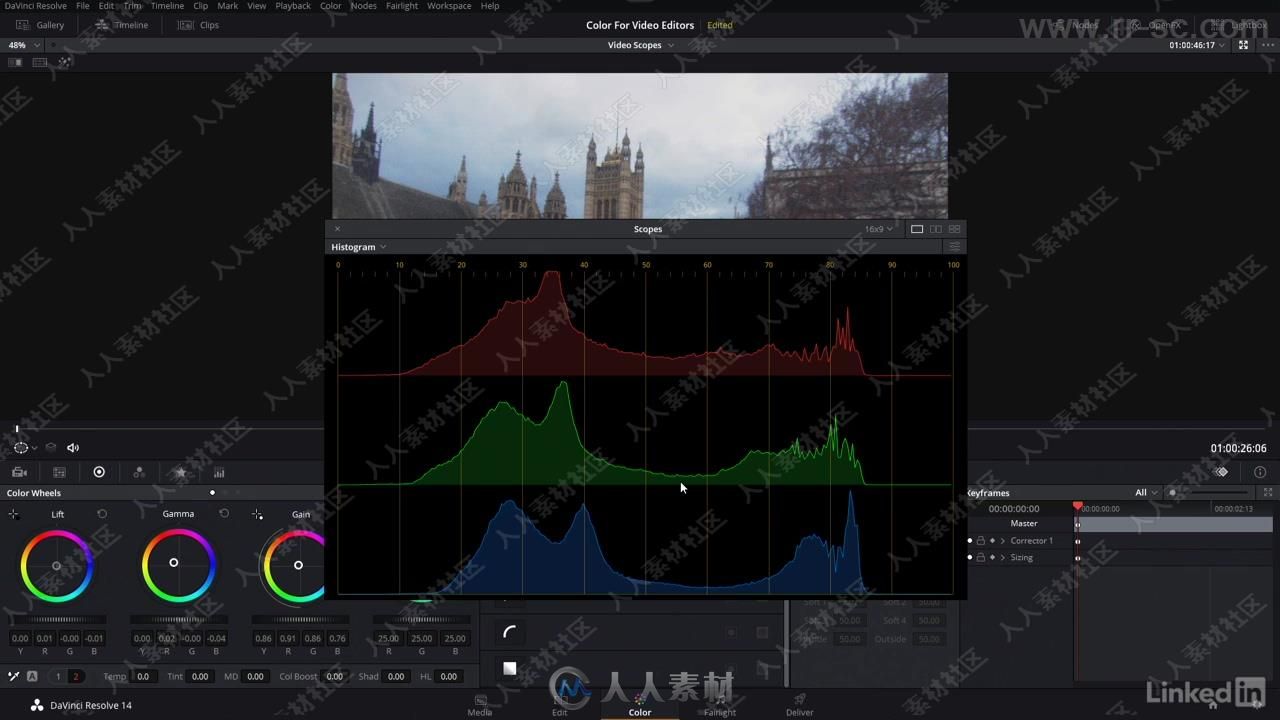Click the Lift black point picker

[x=13, y=514]
